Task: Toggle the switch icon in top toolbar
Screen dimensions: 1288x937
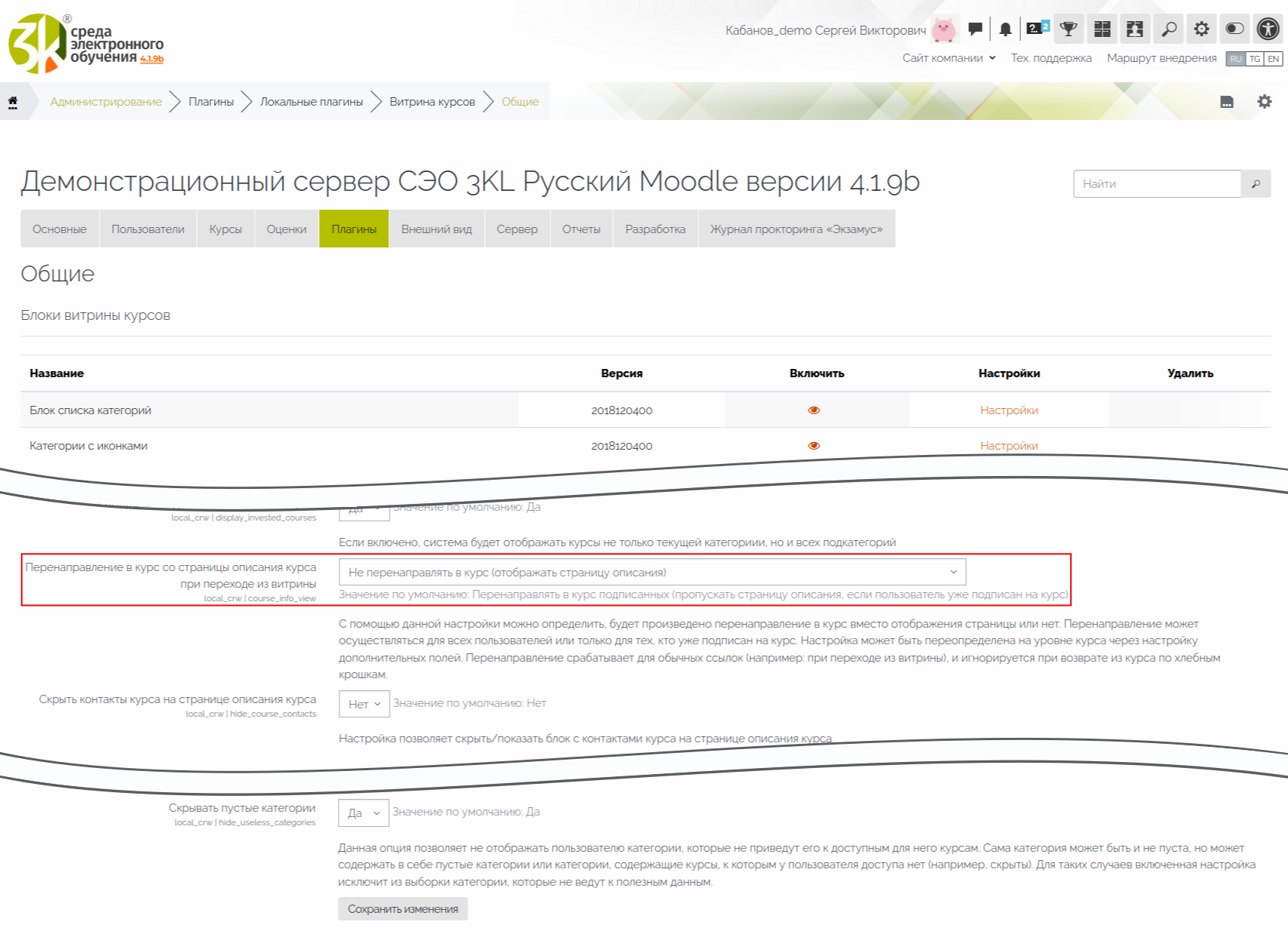Action: [1234, 29]
